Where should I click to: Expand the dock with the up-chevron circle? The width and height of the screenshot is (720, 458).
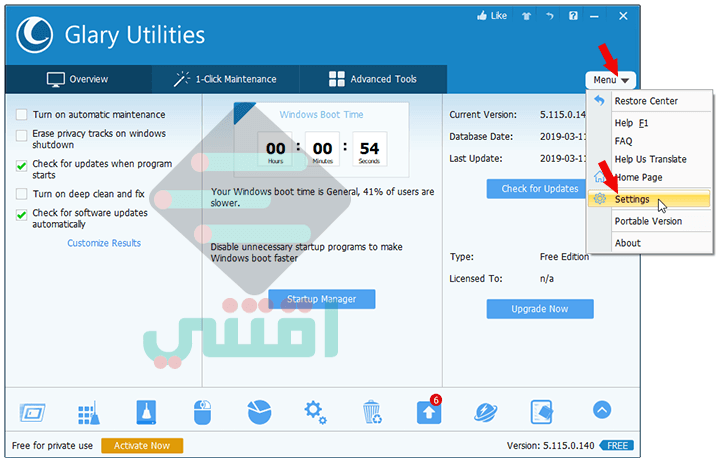(602, 410)
